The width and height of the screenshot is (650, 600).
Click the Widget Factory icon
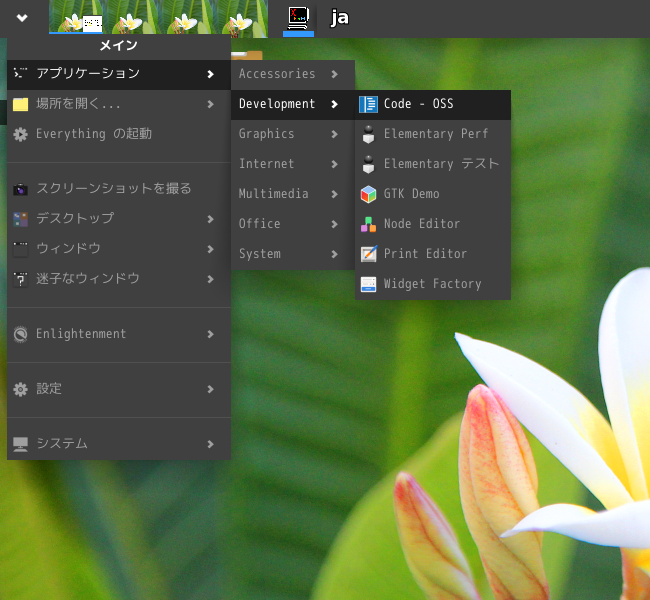click(368, 284)
